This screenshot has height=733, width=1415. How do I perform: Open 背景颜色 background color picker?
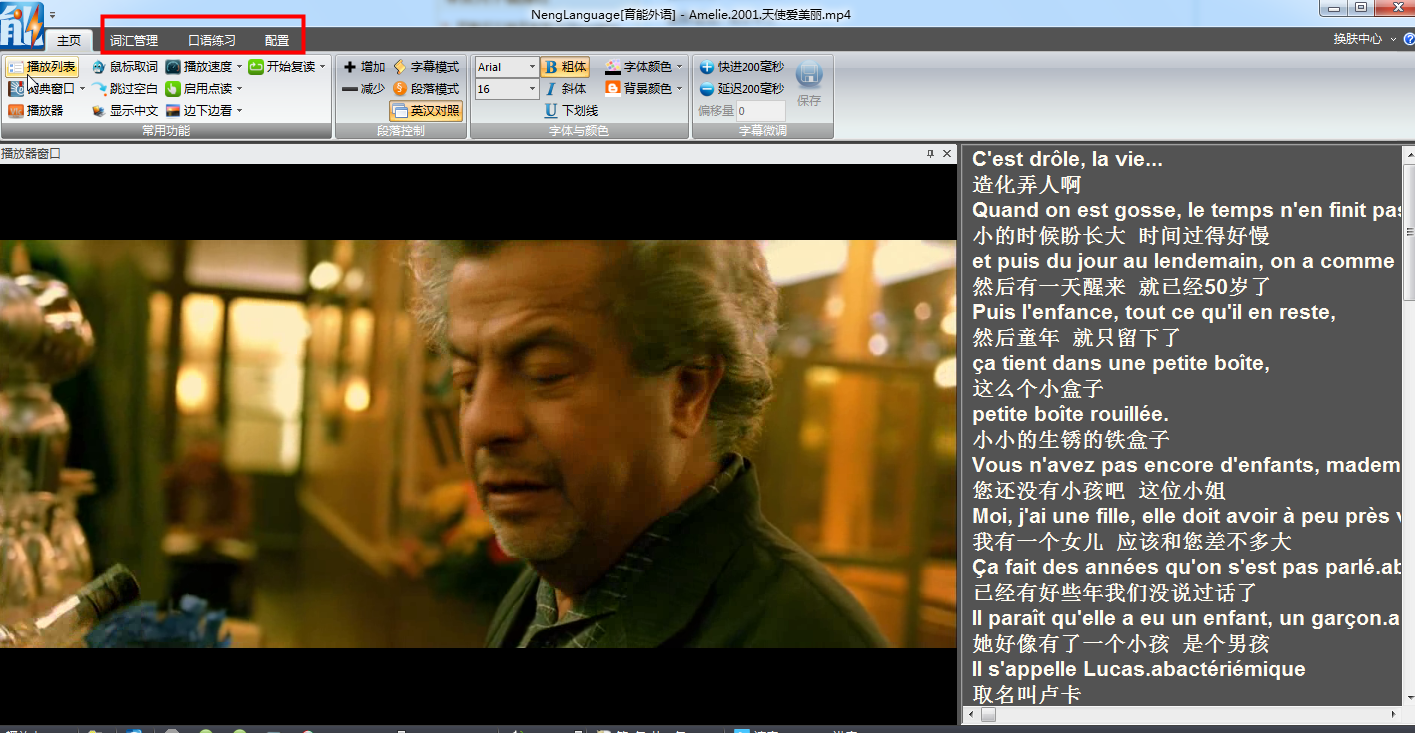(x=639, y=89)
